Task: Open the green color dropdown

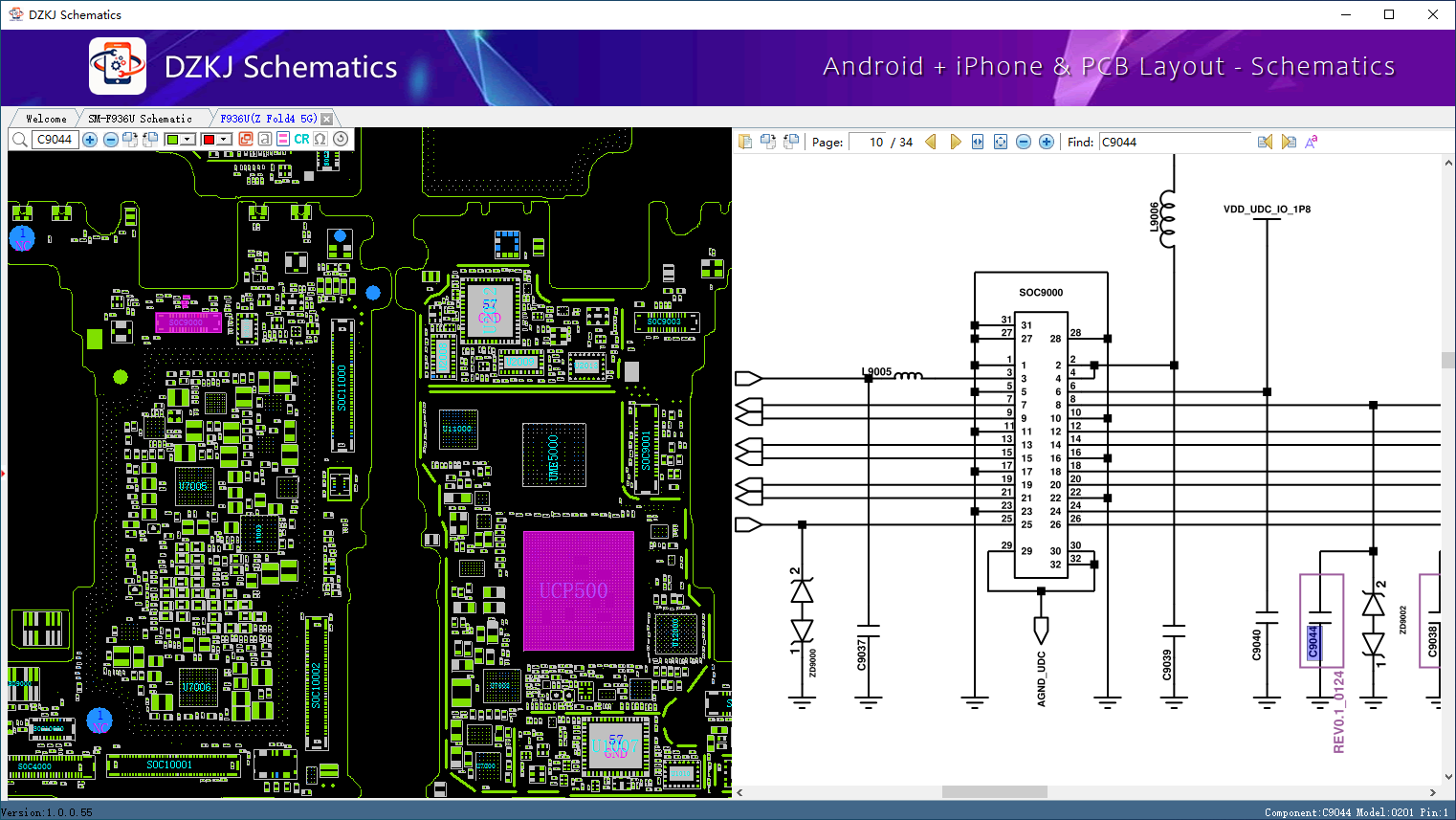Action: (x=188, y=140)
